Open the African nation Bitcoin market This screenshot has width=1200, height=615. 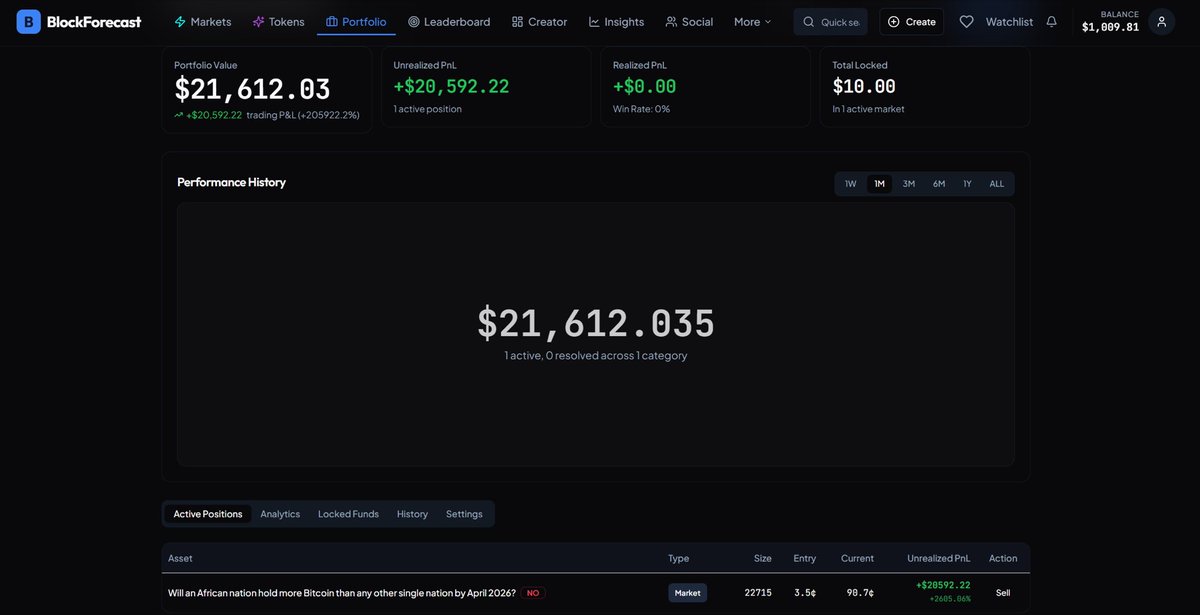[342, 593]
